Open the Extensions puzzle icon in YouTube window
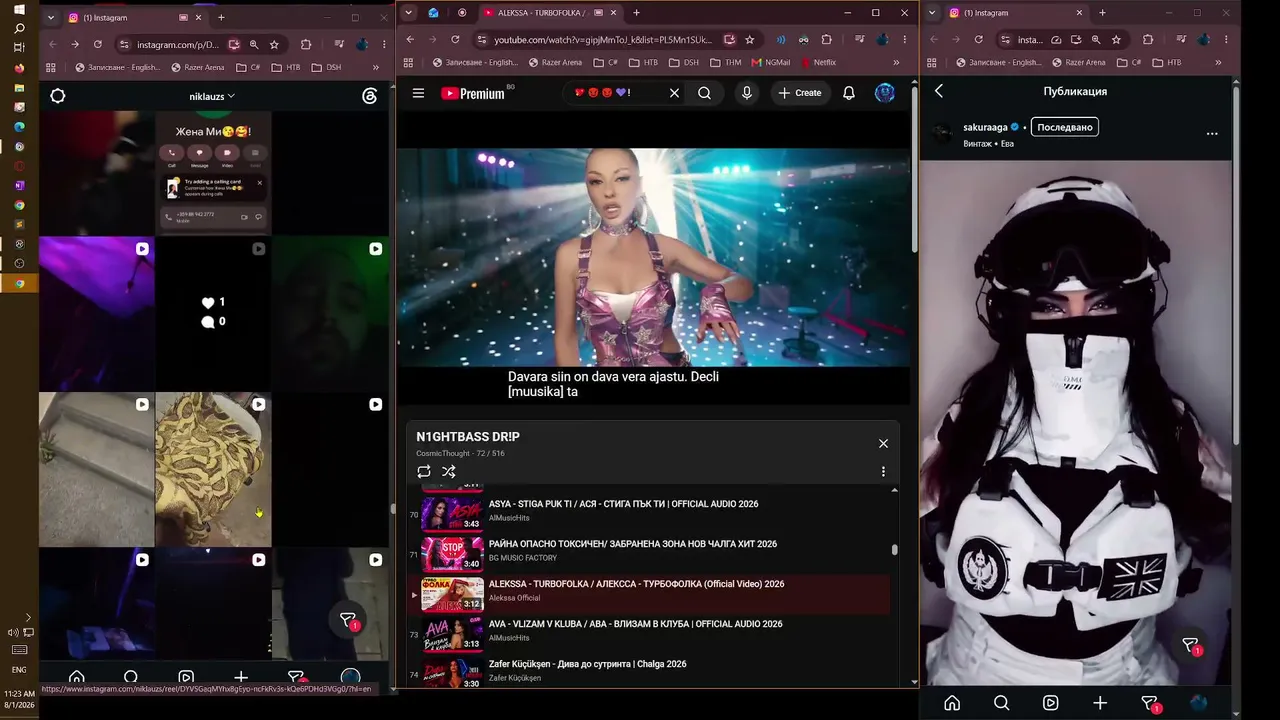This screenshot has height=720, width=1280. 826,40
